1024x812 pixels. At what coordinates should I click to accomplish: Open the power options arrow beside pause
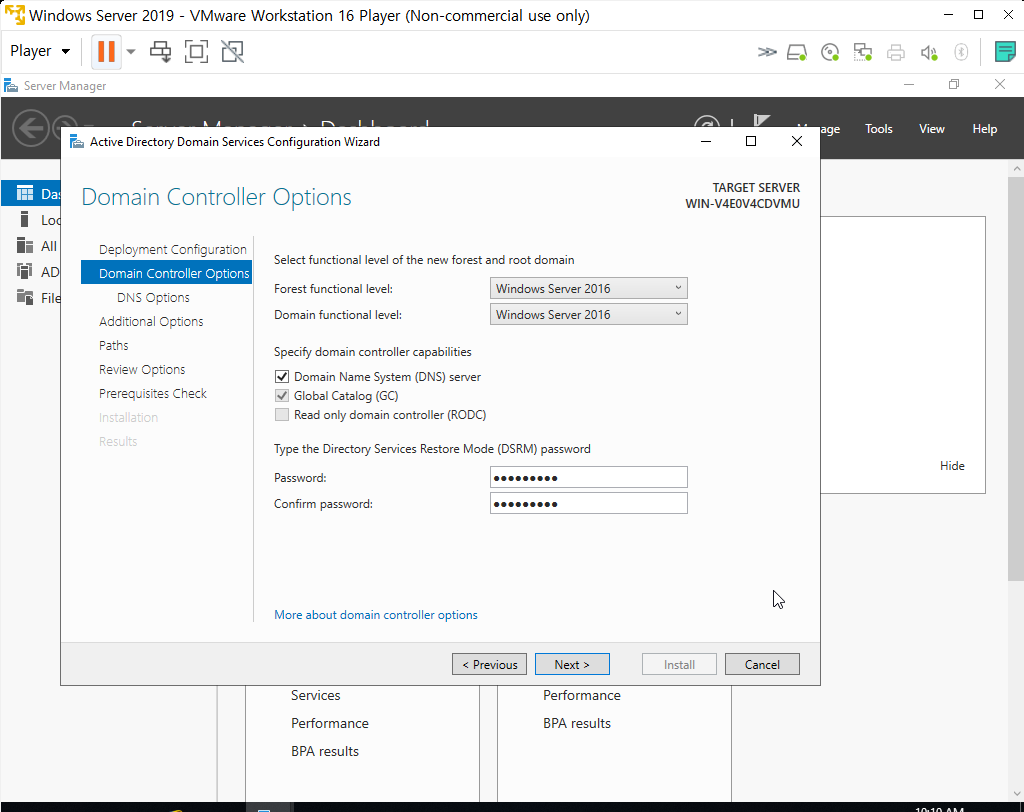click(x=131, y=52)
